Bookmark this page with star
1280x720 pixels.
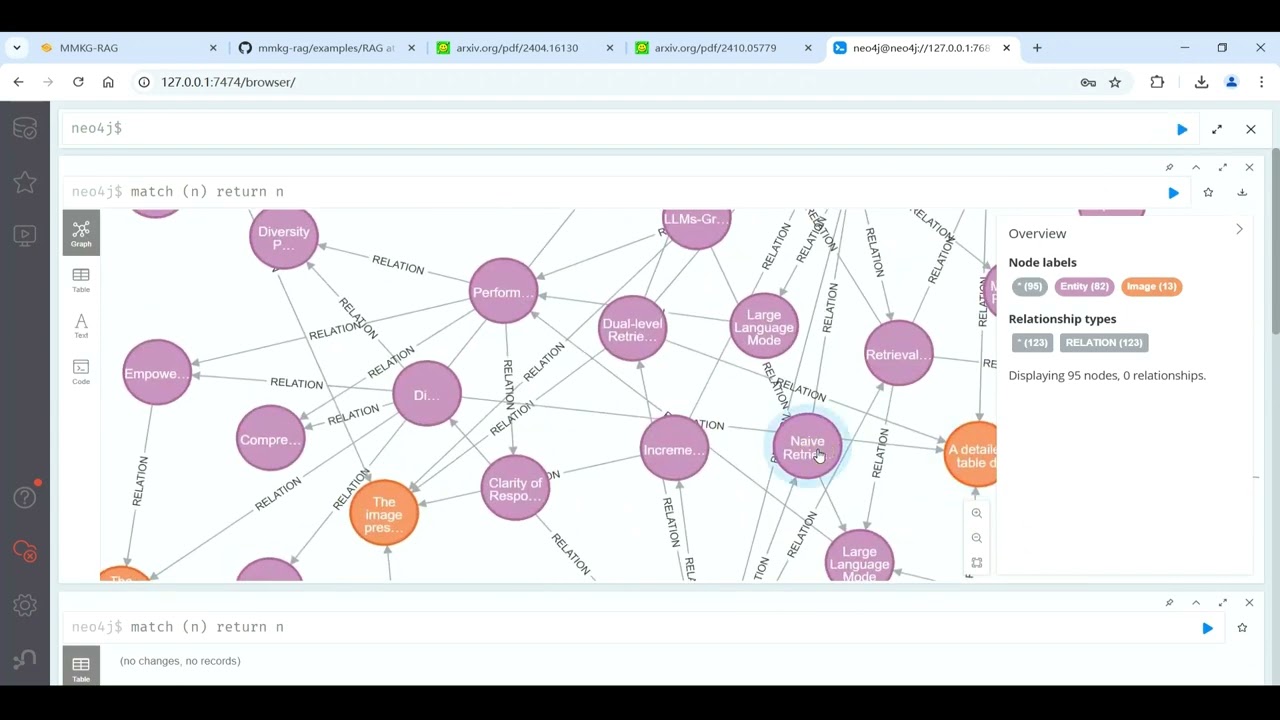1115,82
